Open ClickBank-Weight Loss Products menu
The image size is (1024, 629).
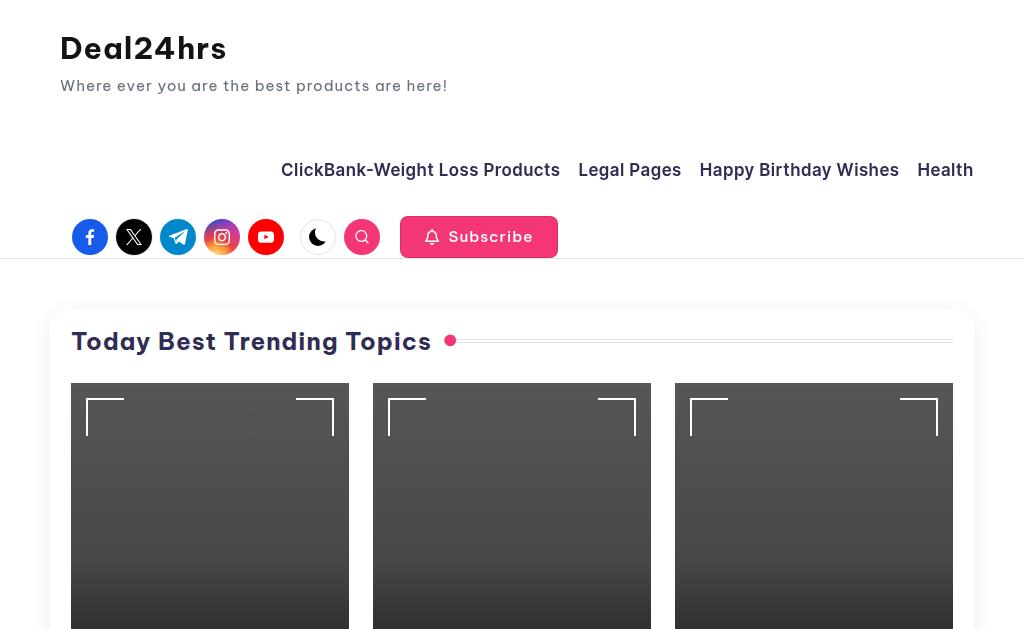[420, 170]
